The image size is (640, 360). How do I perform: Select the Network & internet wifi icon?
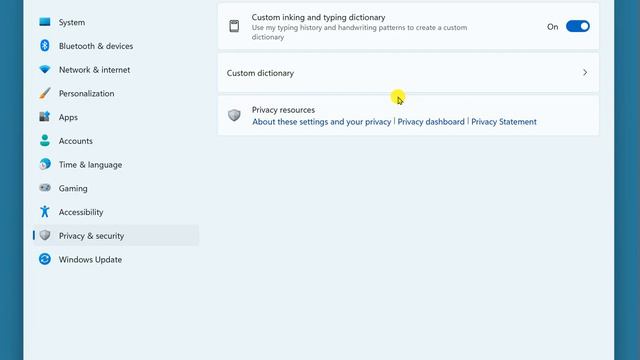[44, 69]
